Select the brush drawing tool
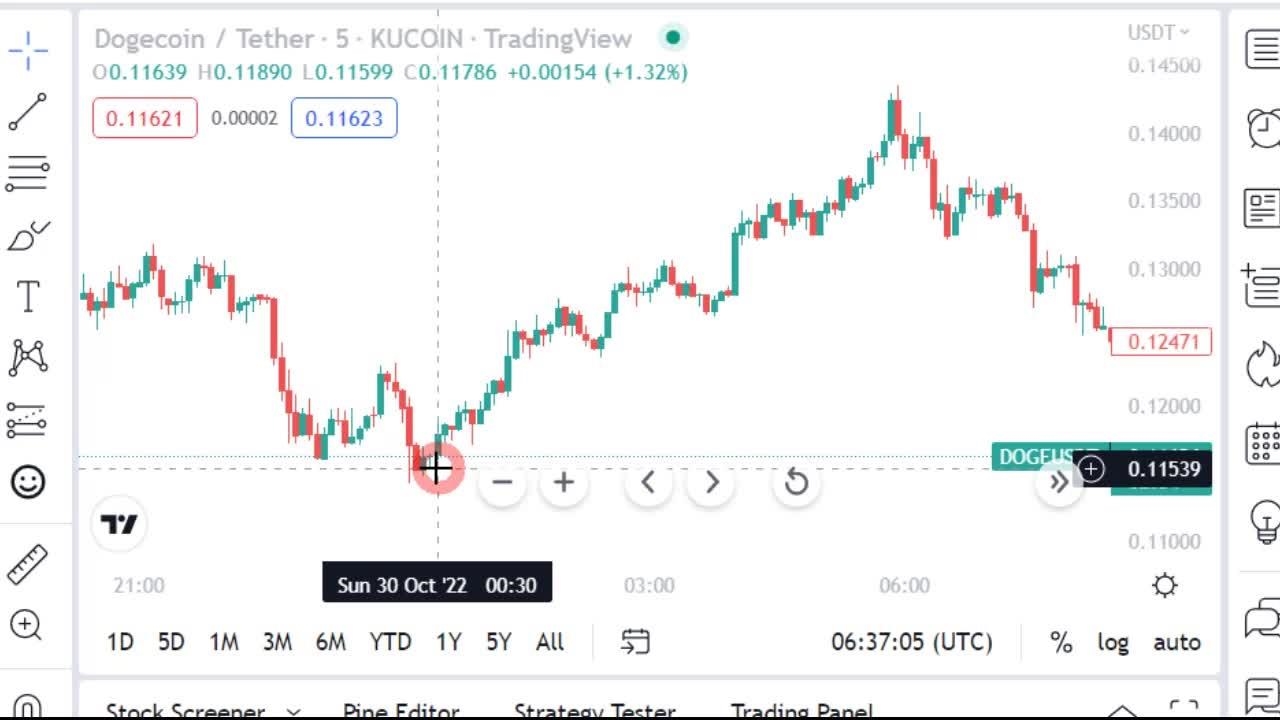The width and height of the screenshot is (1280, 720). click(28, 237)
